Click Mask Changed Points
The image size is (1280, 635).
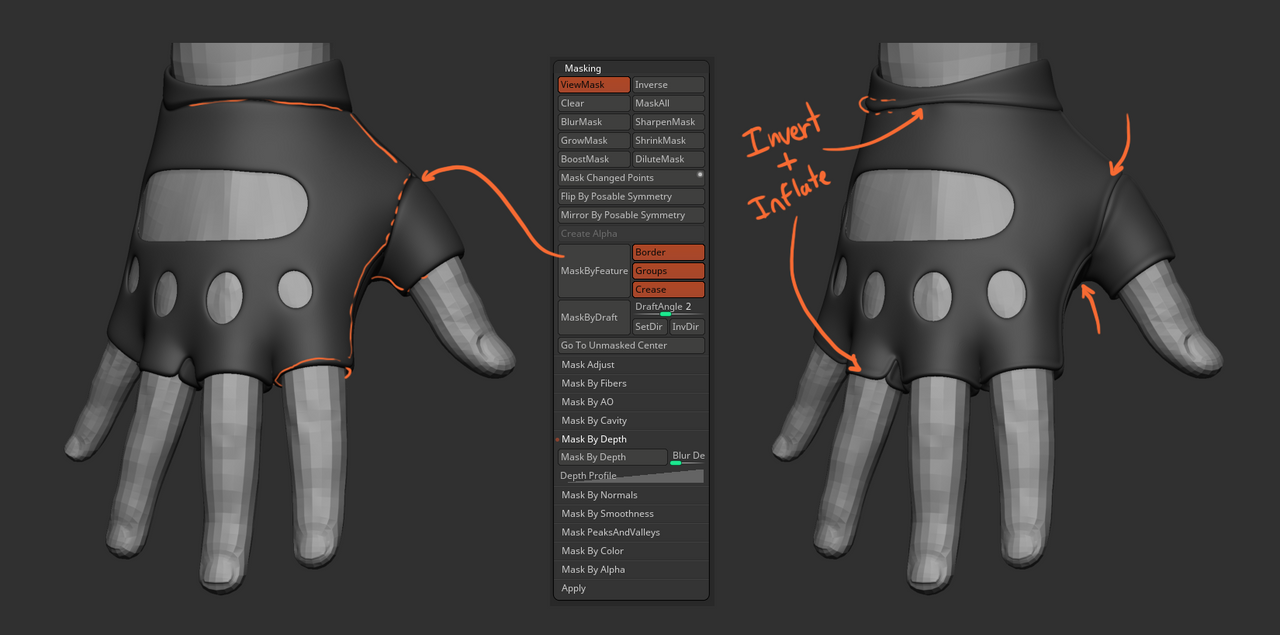pos(631,178)
